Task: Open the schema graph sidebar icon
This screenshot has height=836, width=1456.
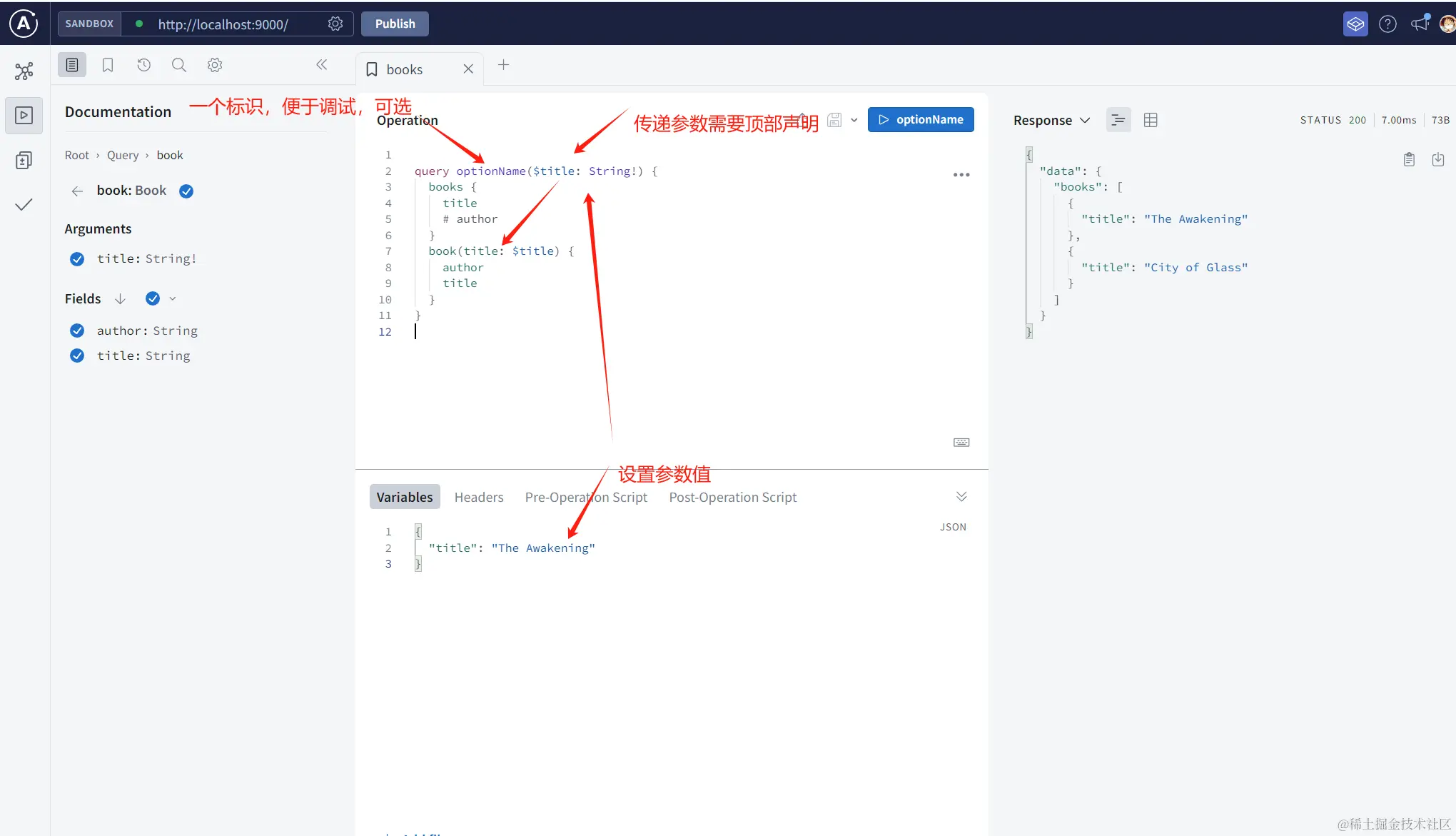Action: point(24,71)
